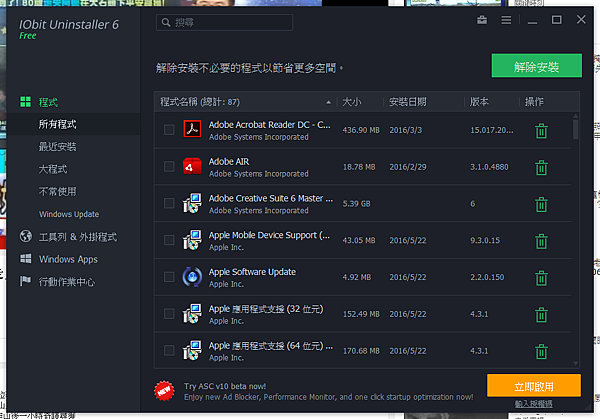Open 工具列 & 外掛程式 section
This screenshot has width=600, height=419.
(x=78, y=237)
